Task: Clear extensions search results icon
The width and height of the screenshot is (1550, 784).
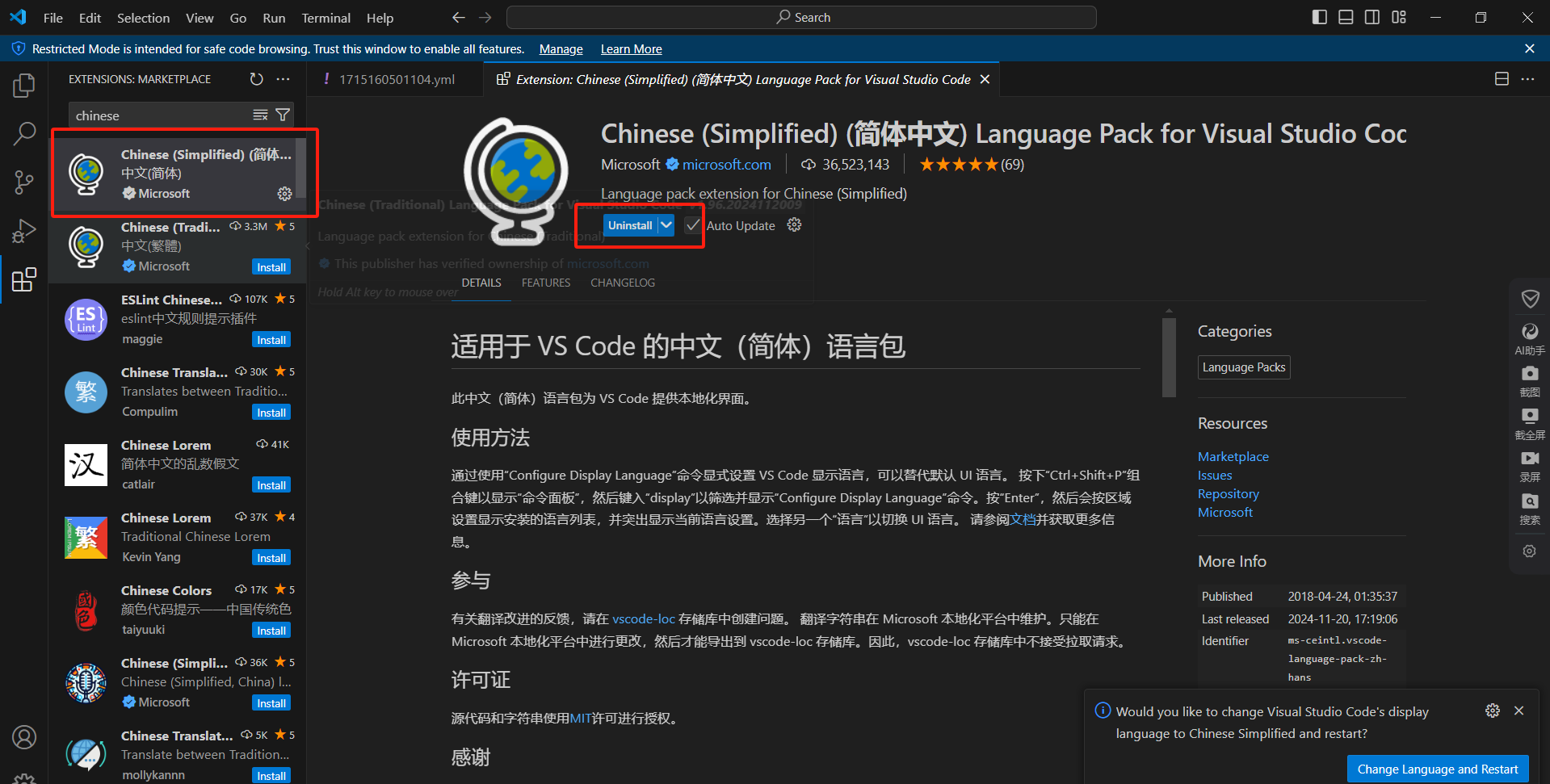Action: pos(260,115)
